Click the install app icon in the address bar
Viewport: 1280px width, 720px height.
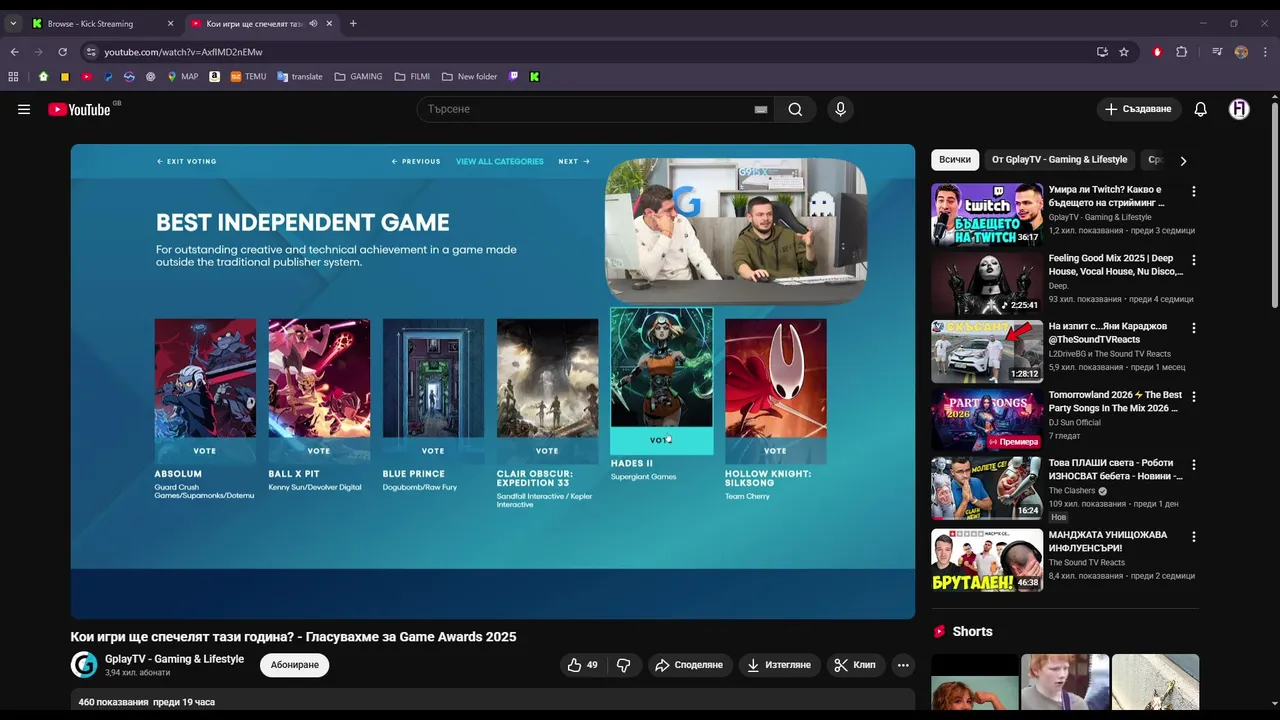[x=1102, y=52]
